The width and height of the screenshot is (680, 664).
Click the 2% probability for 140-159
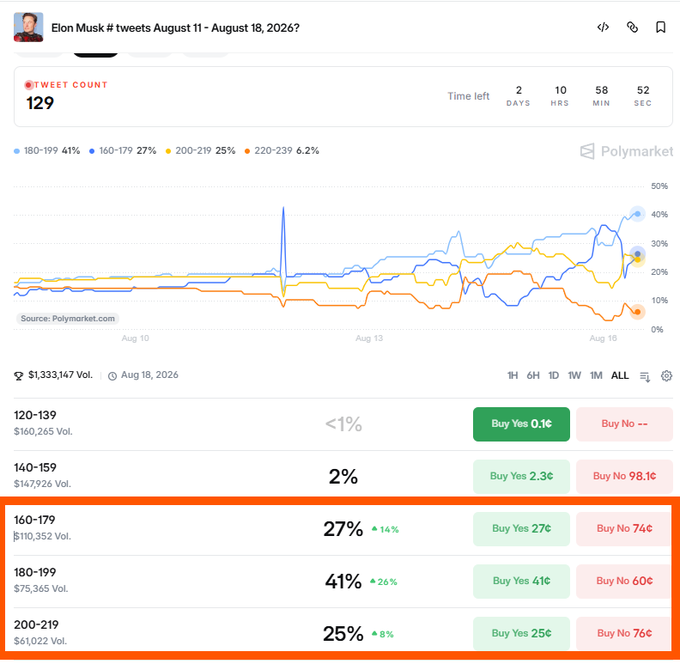[343, 477]
